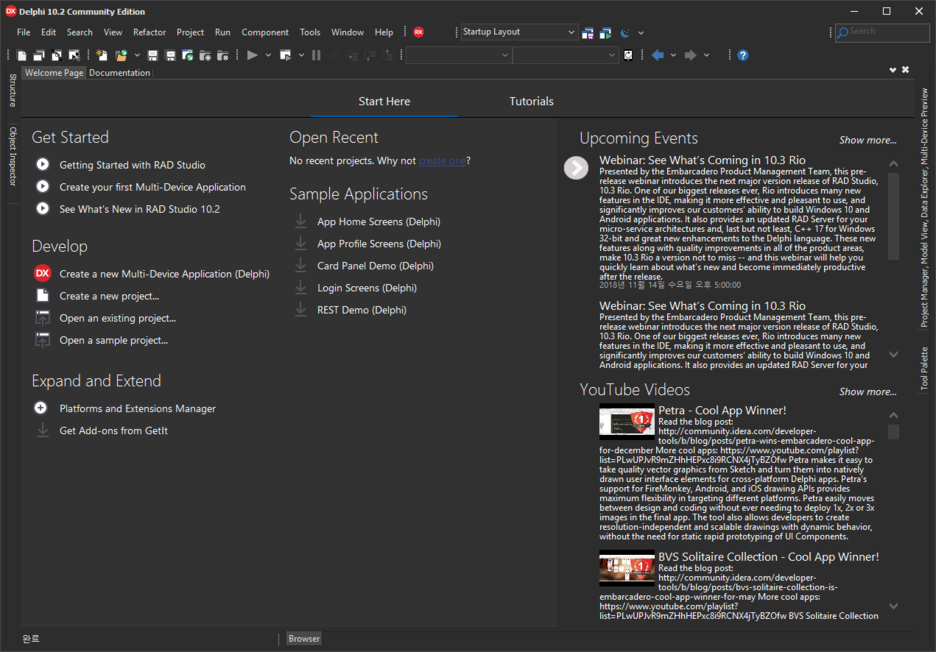Viewport: 936px width, 652px height.
Task: Click the play icon beside Getting Started with RAD Studio
Action: click(x=42, y=164)
